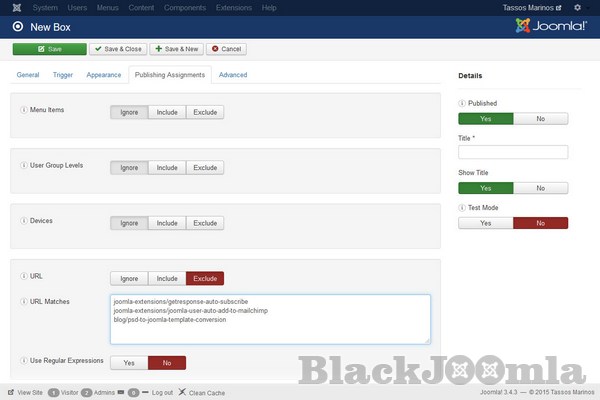The image size is (600, 400).
Task: Open the Tassos Marinos user dropdown
Action: point(530,8)
